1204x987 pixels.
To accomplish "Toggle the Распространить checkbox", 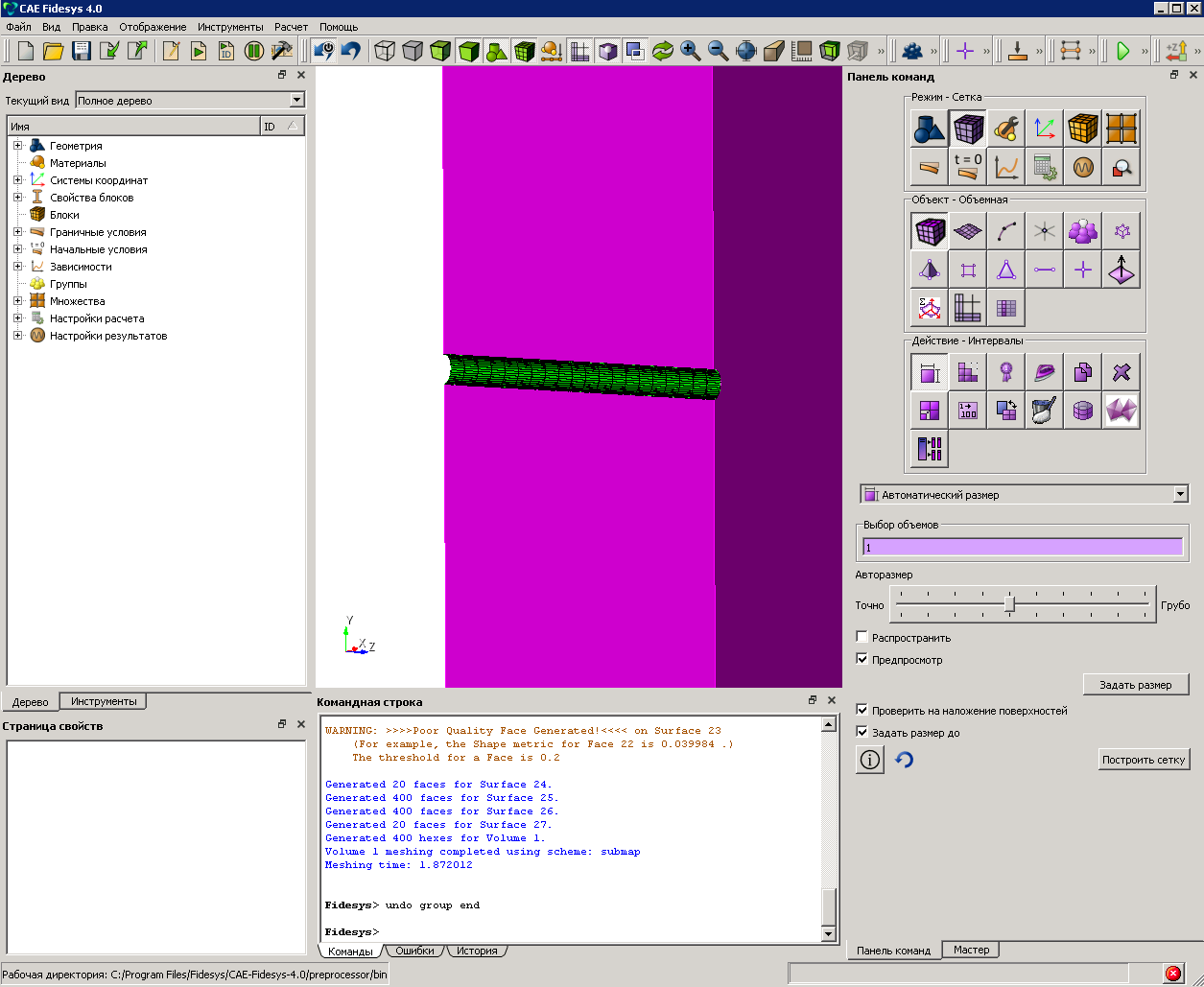I will pos(862,638).
